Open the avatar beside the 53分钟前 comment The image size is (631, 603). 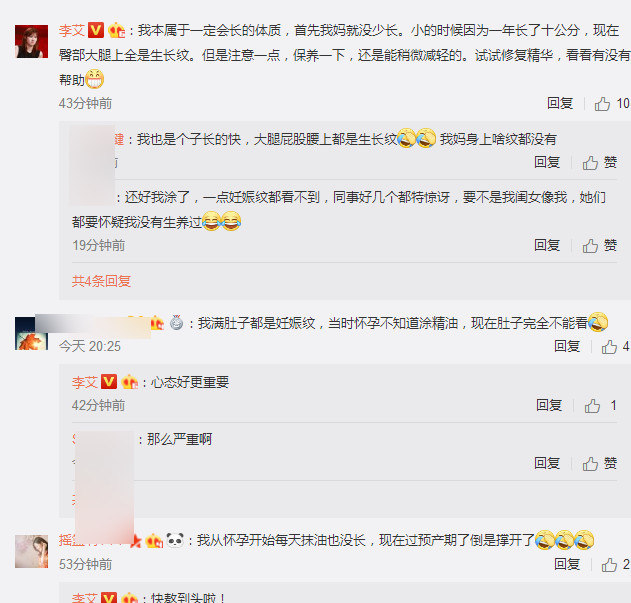pyautogui.click(x=31, y=551)
